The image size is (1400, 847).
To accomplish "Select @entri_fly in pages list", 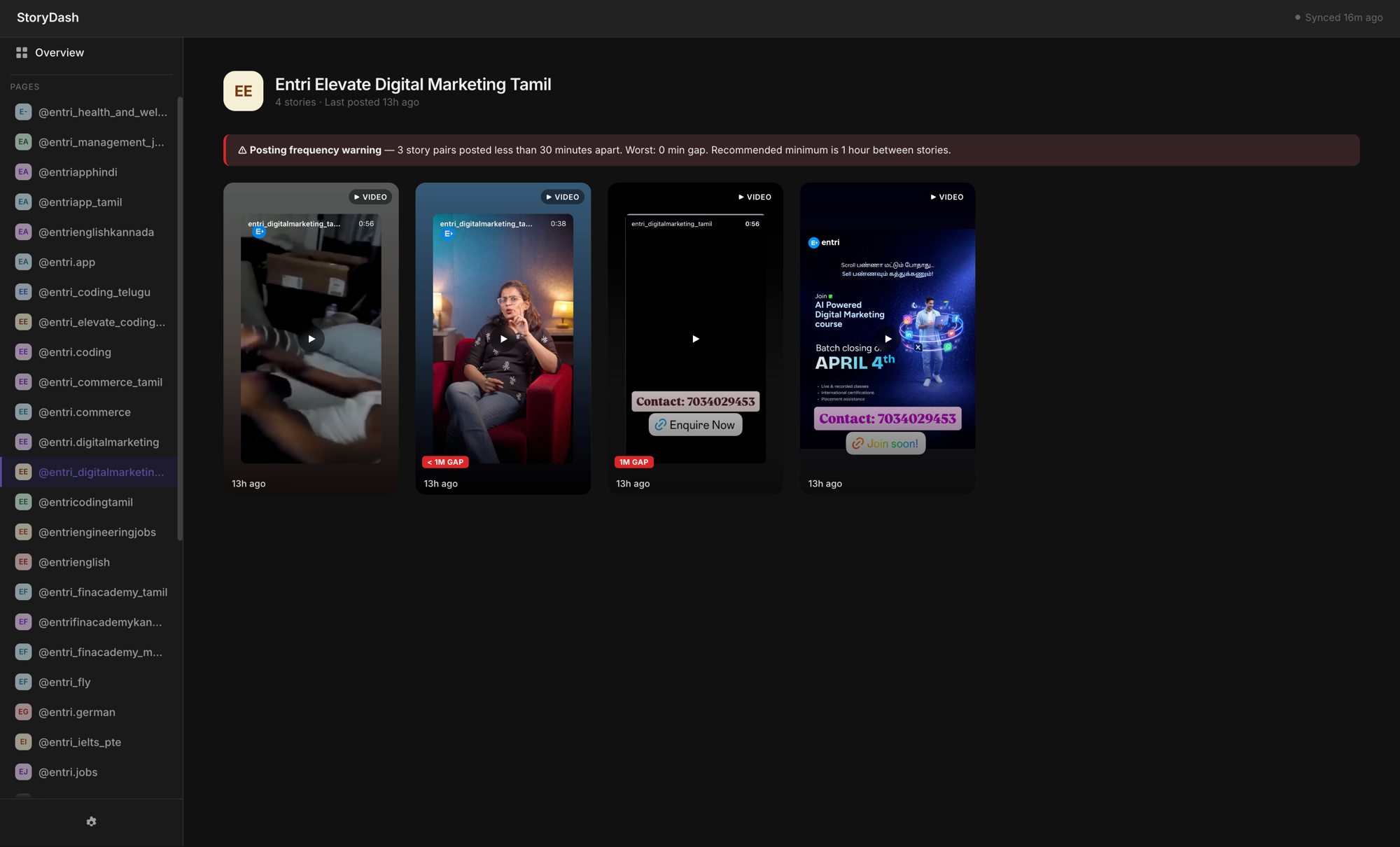I will tap(64, 682).
